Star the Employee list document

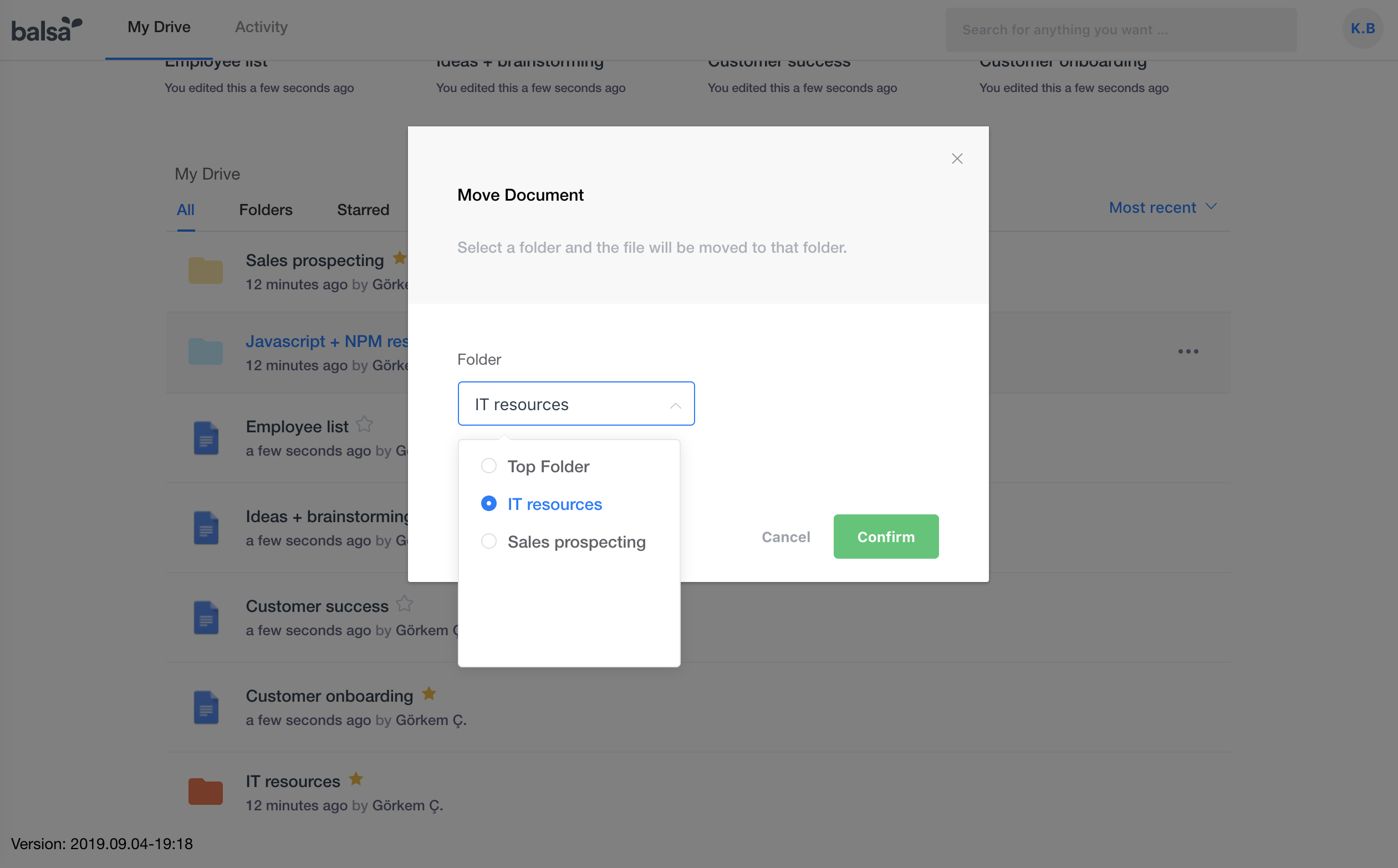point(364,424)
